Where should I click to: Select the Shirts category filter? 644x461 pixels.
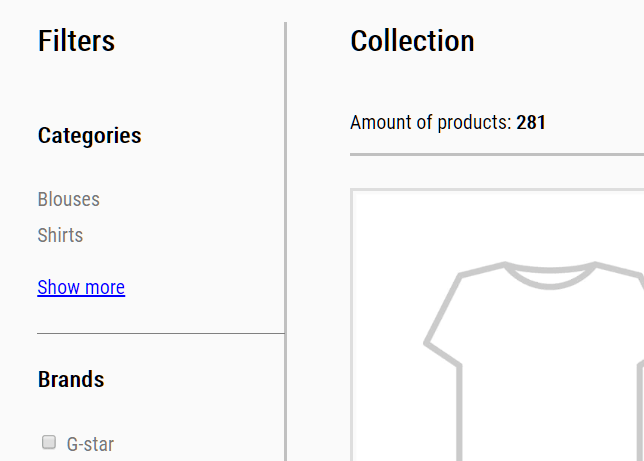(60, 235)
